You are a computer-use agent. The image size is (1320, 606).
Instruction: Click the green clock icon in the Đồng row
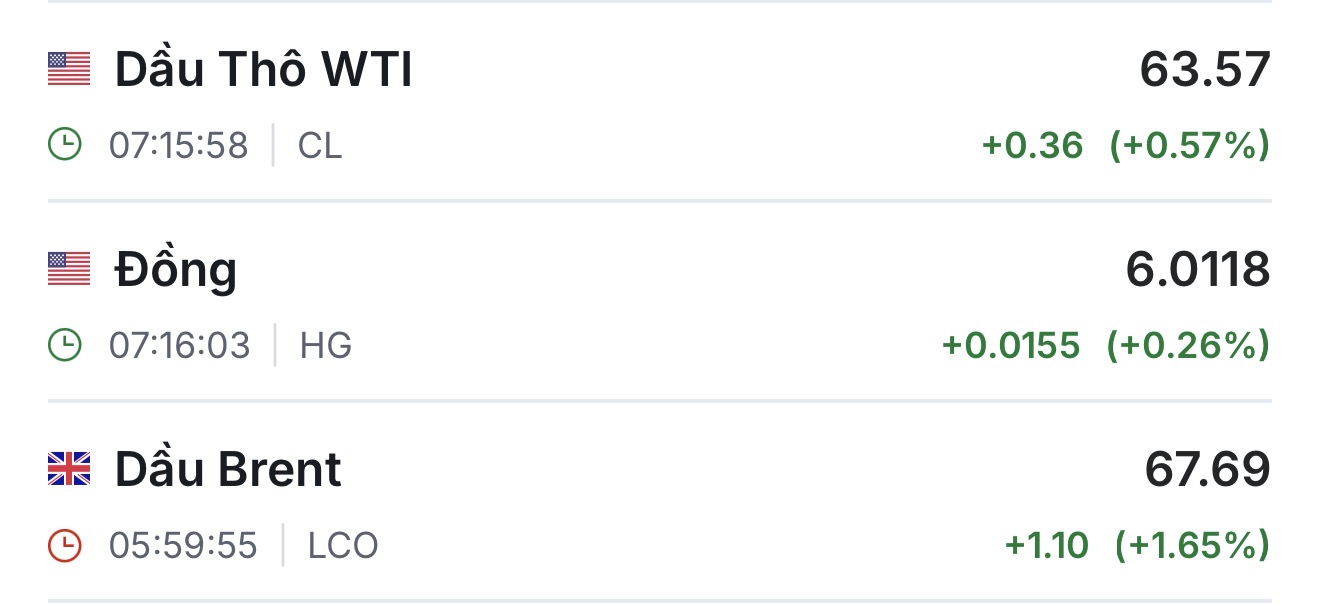[x=65, y=346]
